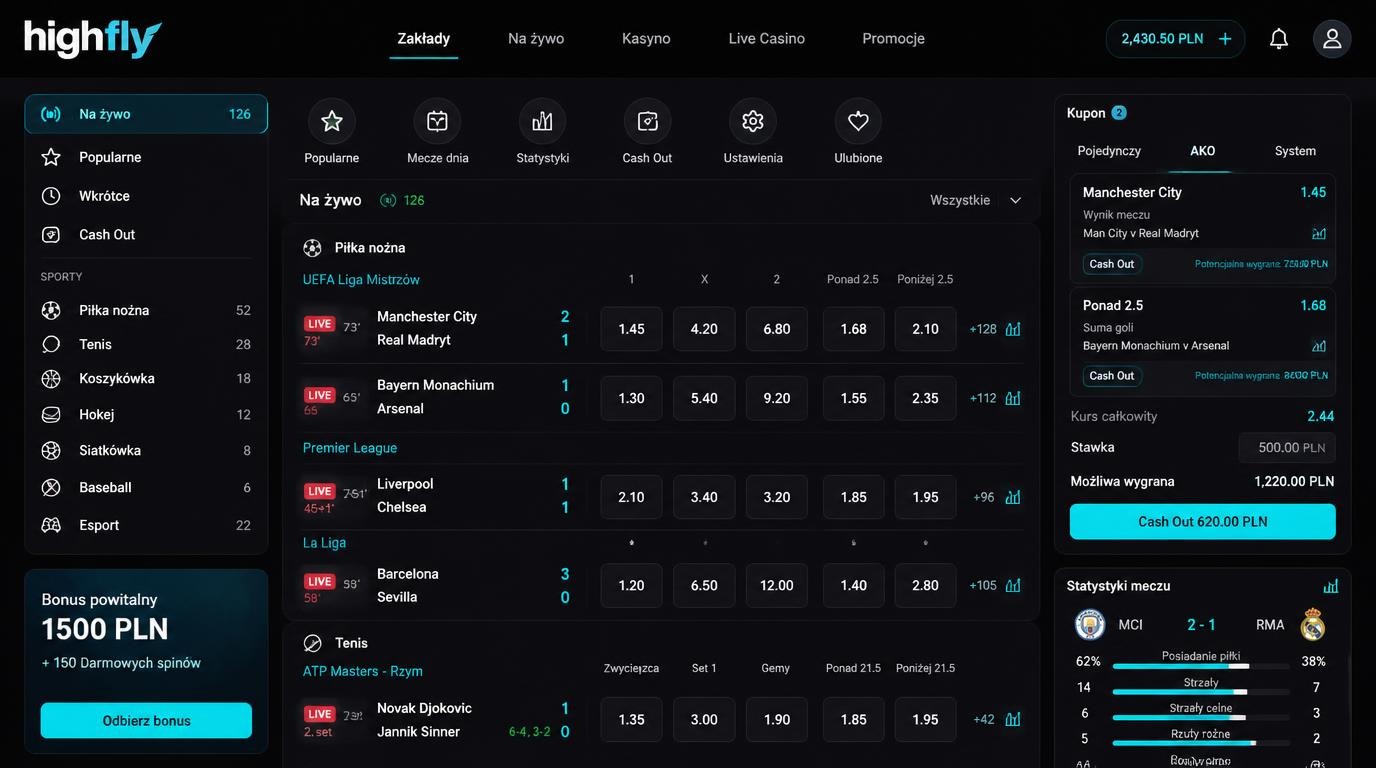Click the Cash Out 620.00 PLN button
1376x768 pixels.
(1202, 522)
